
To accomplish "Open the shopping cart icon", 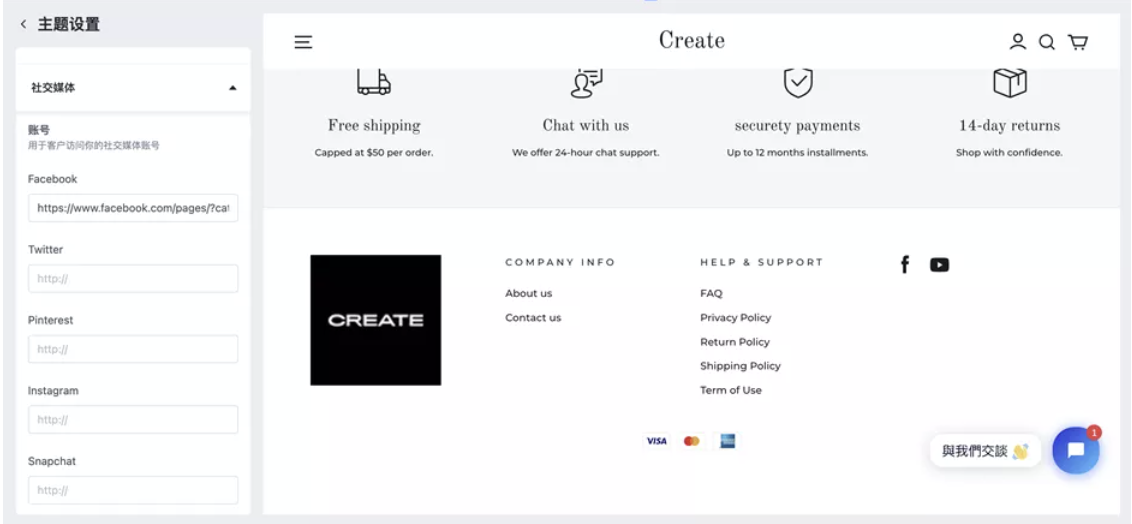I will (x=1077, y=42).
